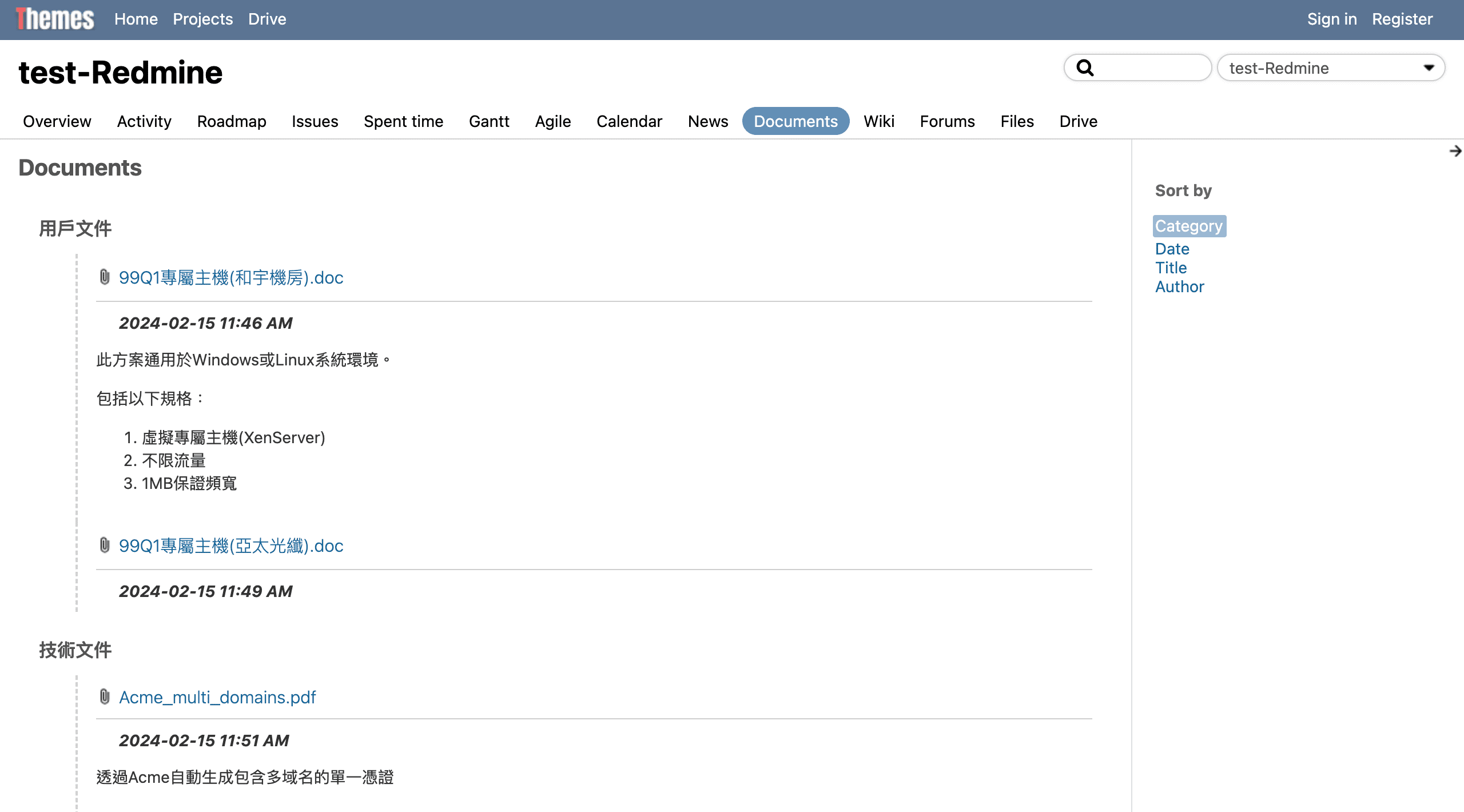
Task: Click the Themes logo icon
Action: [x=55, y=19]
